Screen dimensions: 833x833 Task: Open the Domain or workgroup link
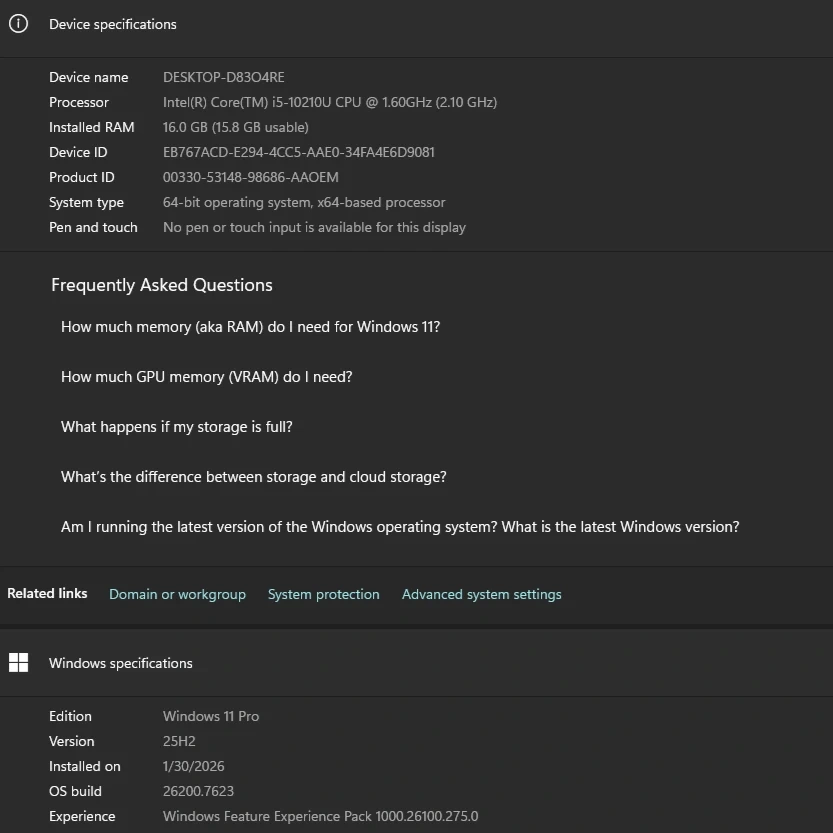pyautogui.click(x=177, y=594)
